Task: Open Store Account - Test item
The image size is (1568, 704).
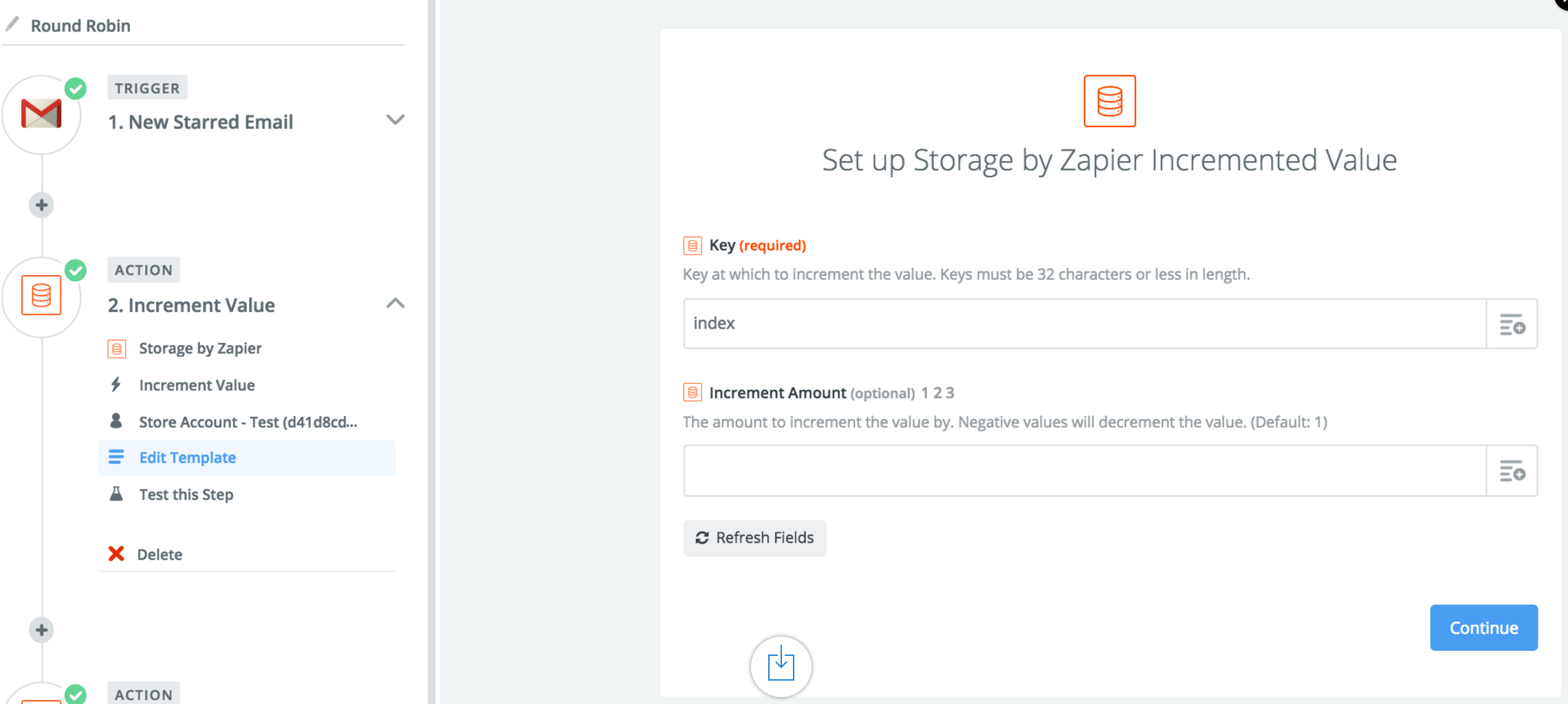Action: pos(248,422)
